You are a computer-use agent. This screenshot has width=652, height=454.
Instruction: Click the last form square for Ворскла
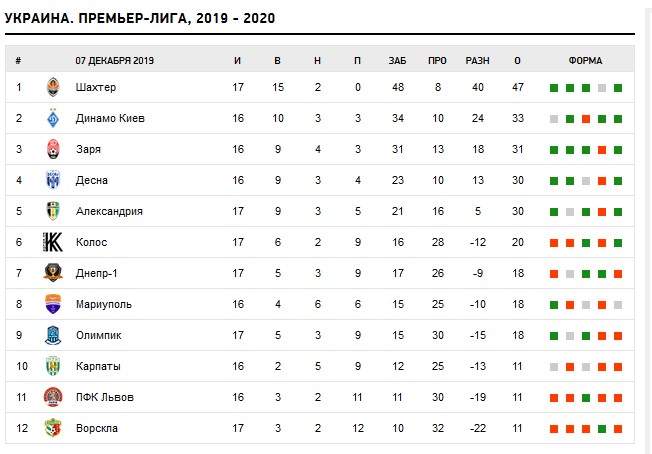618,429
